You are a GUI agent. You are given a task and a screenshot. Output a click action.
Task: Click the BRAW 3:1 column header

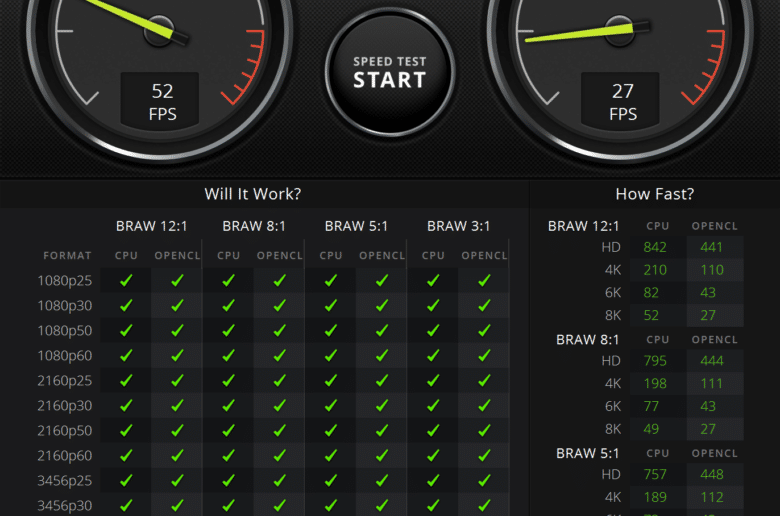459,226
